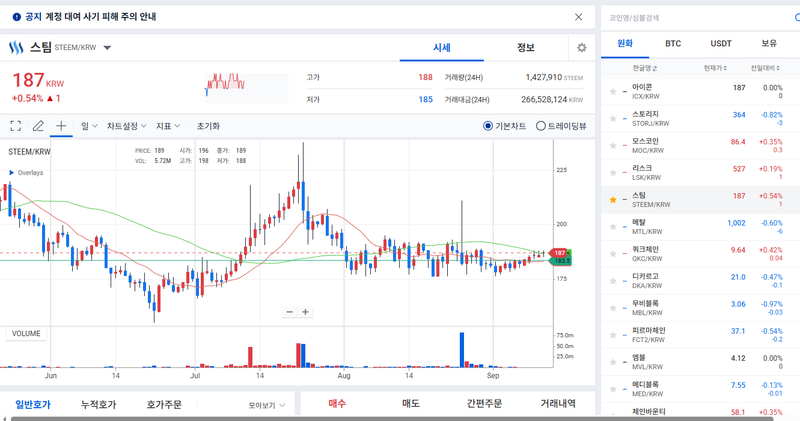Unfavorite the STEEM/KRW orange star

[613, 200]
